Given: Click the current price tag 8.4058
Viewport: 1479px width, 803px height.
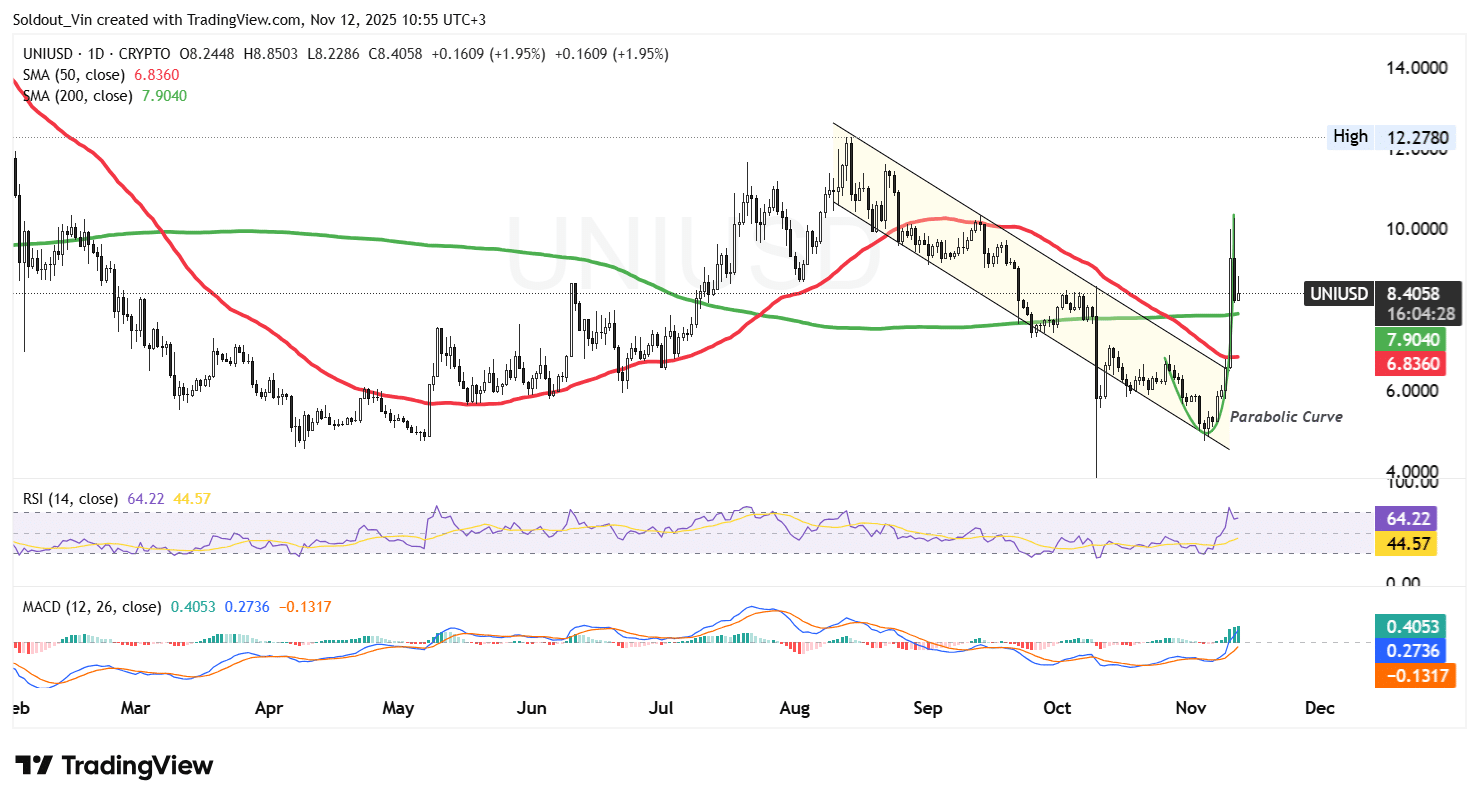Looking at the screenshot, I should 1413,294.
